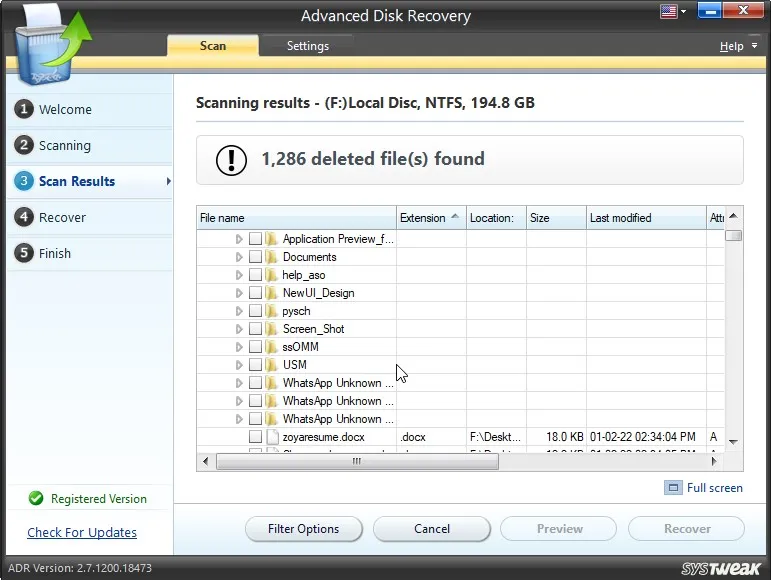The width and height of the screenshot is (771, 580).
Task: Click the folder icon for help_aso
Action: (271, 275)
